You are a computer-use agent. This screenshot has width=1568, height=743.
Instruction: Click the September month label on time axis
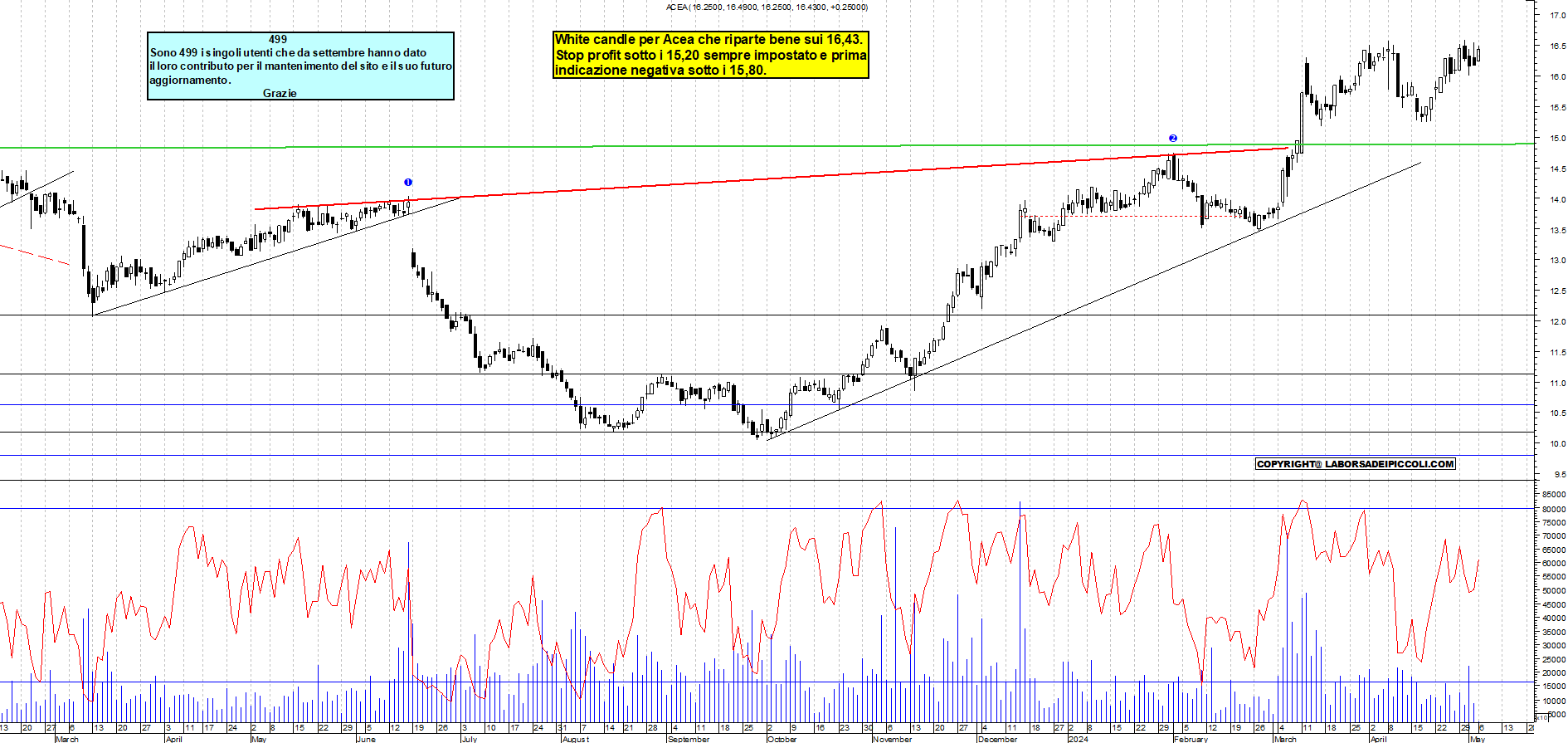point(689,739)
